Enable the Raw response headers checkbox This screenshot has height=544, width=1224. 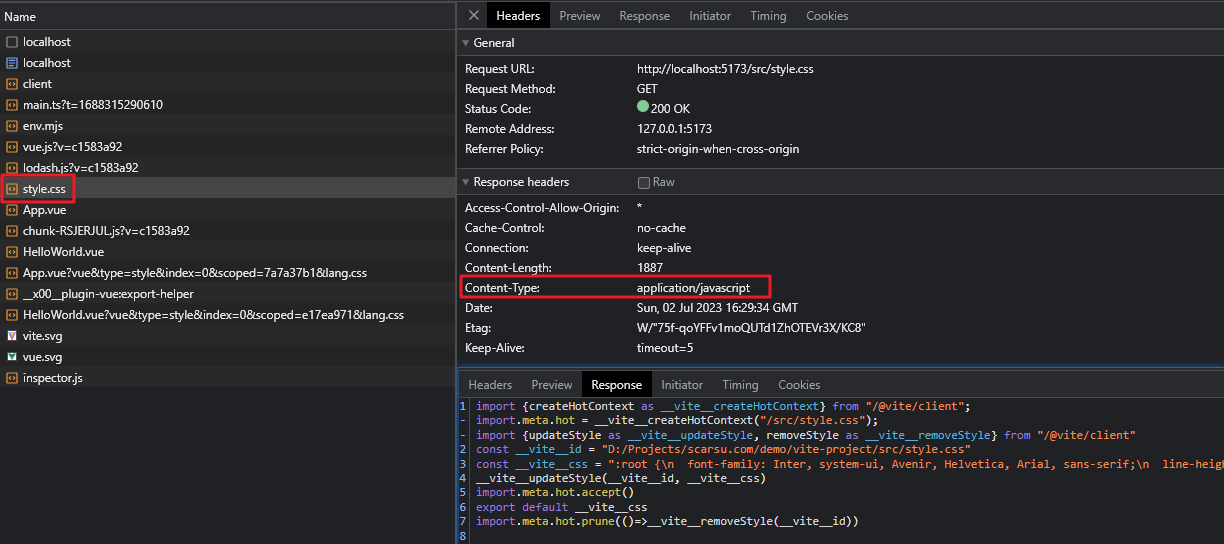644,183
